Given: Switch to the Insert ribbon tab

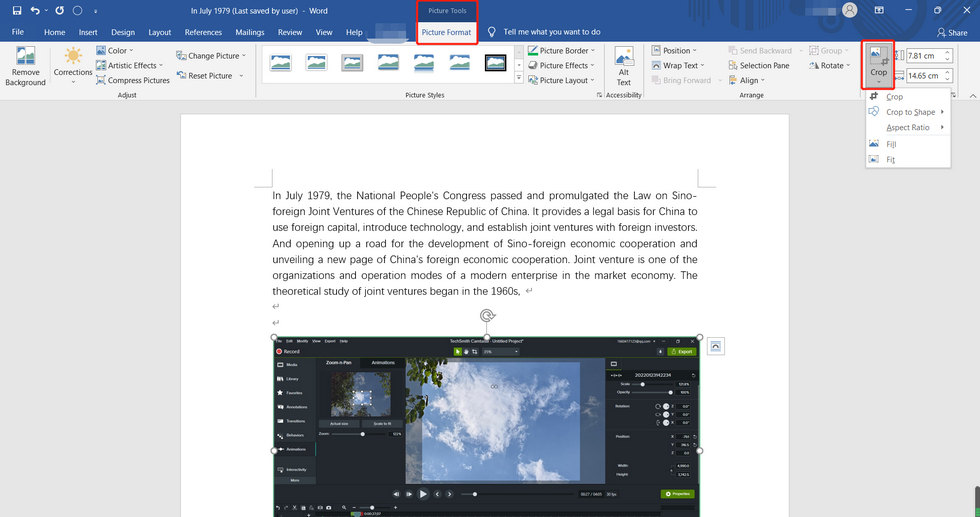Looking at the screenshot, I should click(x=88, y=32).
